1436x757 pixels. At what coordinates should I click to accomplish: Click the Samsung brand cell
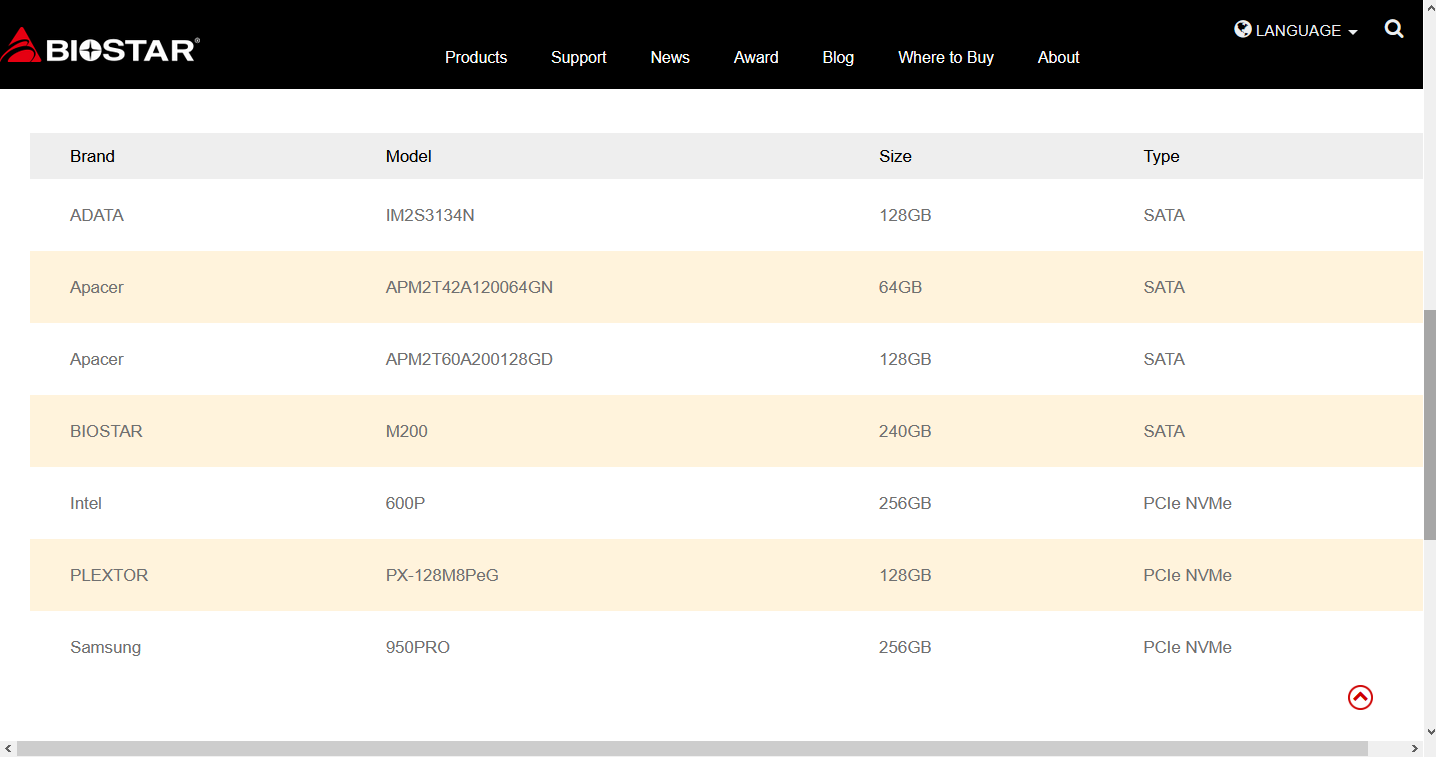pos(105,647)
